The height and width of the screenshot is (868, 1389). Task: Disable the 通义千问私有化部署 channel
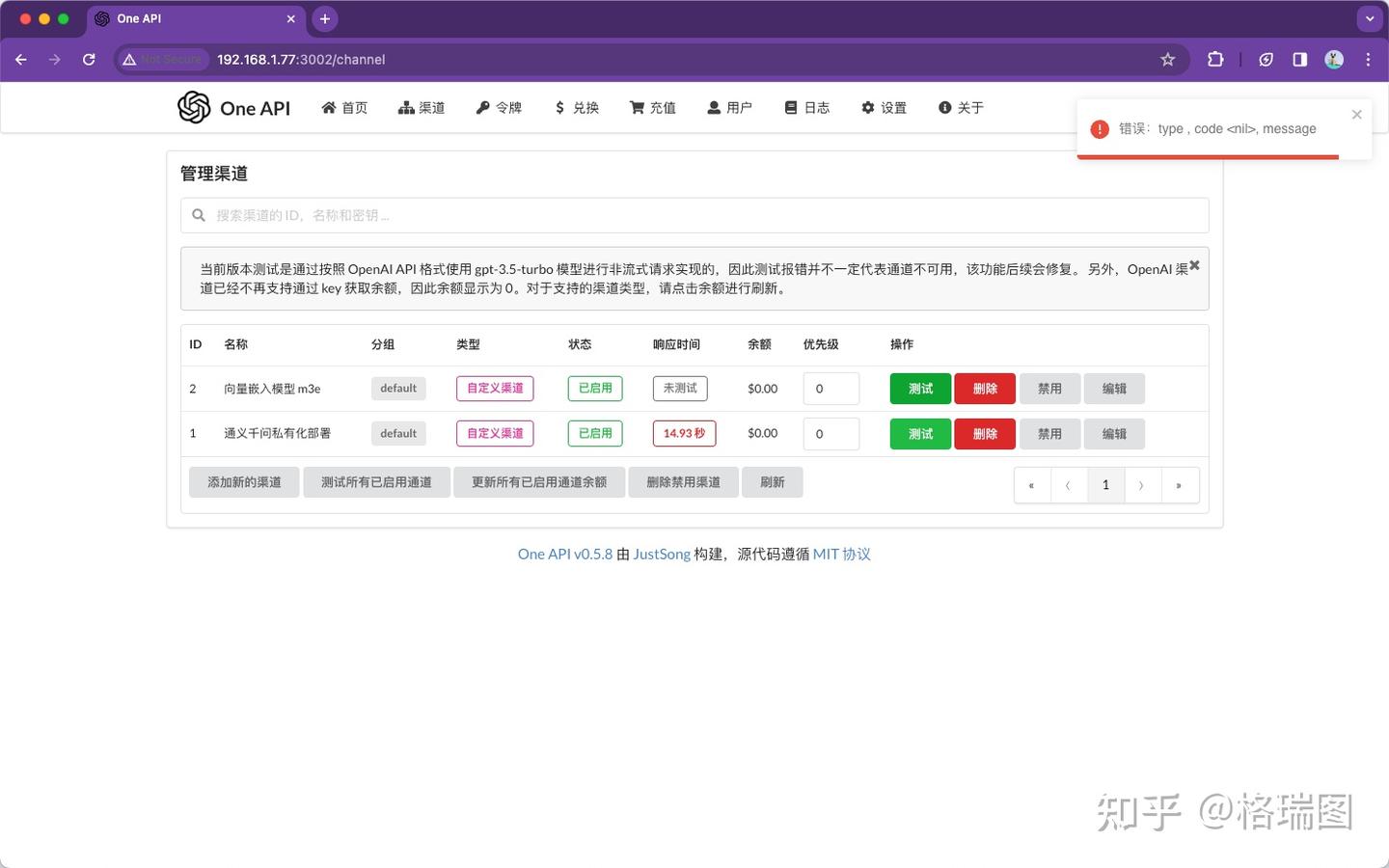pos(1049,433)
